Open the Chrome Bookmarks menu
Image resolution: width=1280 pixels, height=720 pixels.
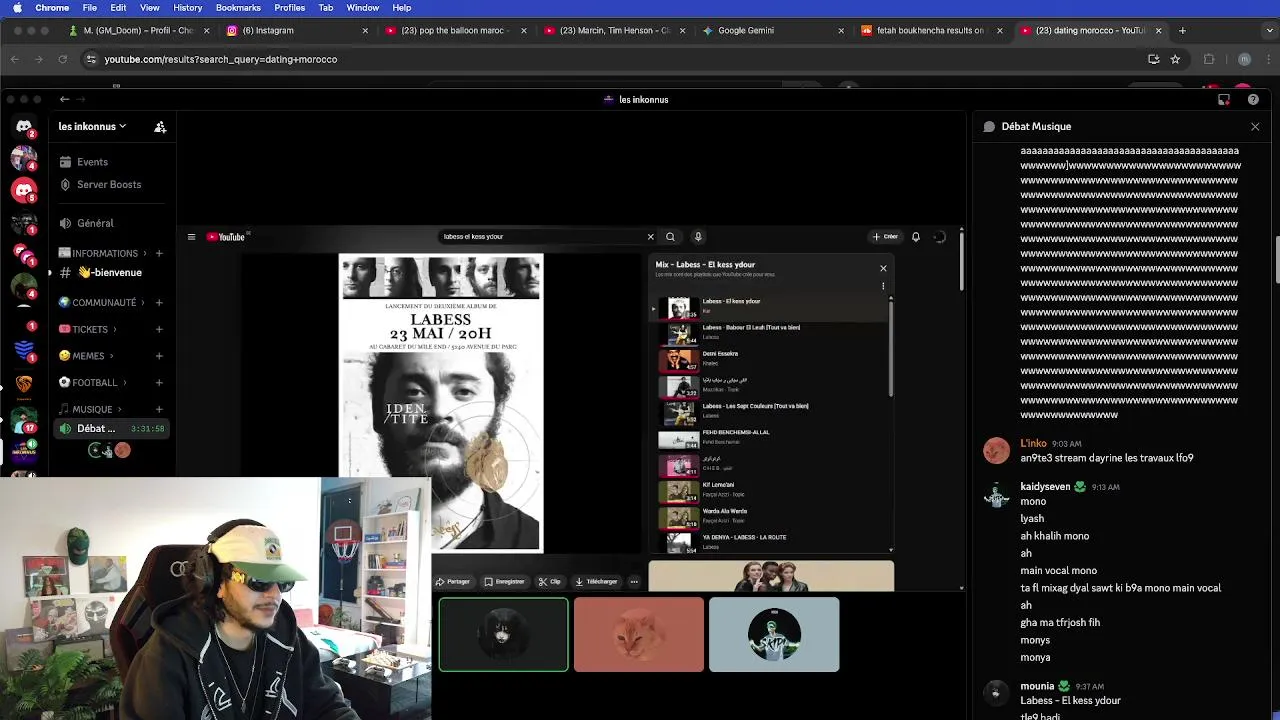(x=238, y=7)
